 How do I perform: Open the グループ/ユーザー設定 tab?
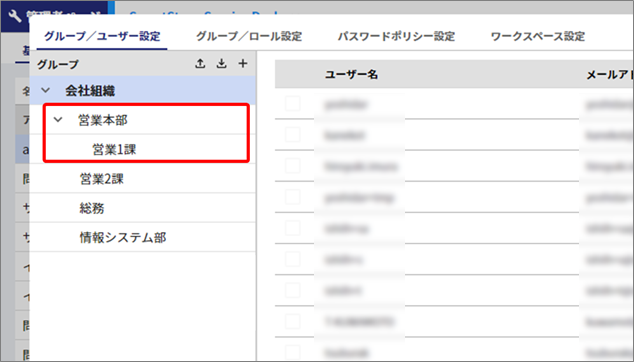coord(102,36)
